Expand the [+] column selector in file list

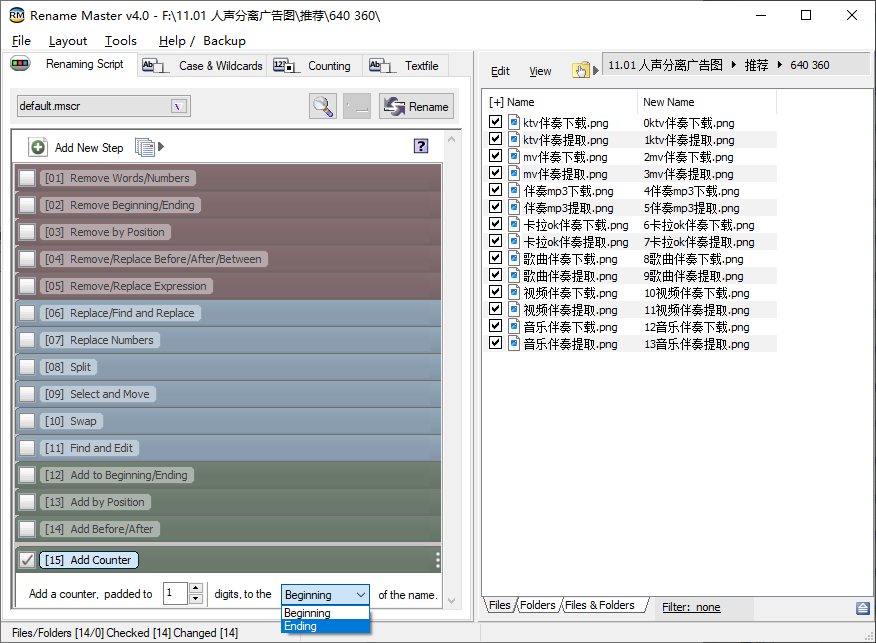pyautogui.click(x=496, y=102)
